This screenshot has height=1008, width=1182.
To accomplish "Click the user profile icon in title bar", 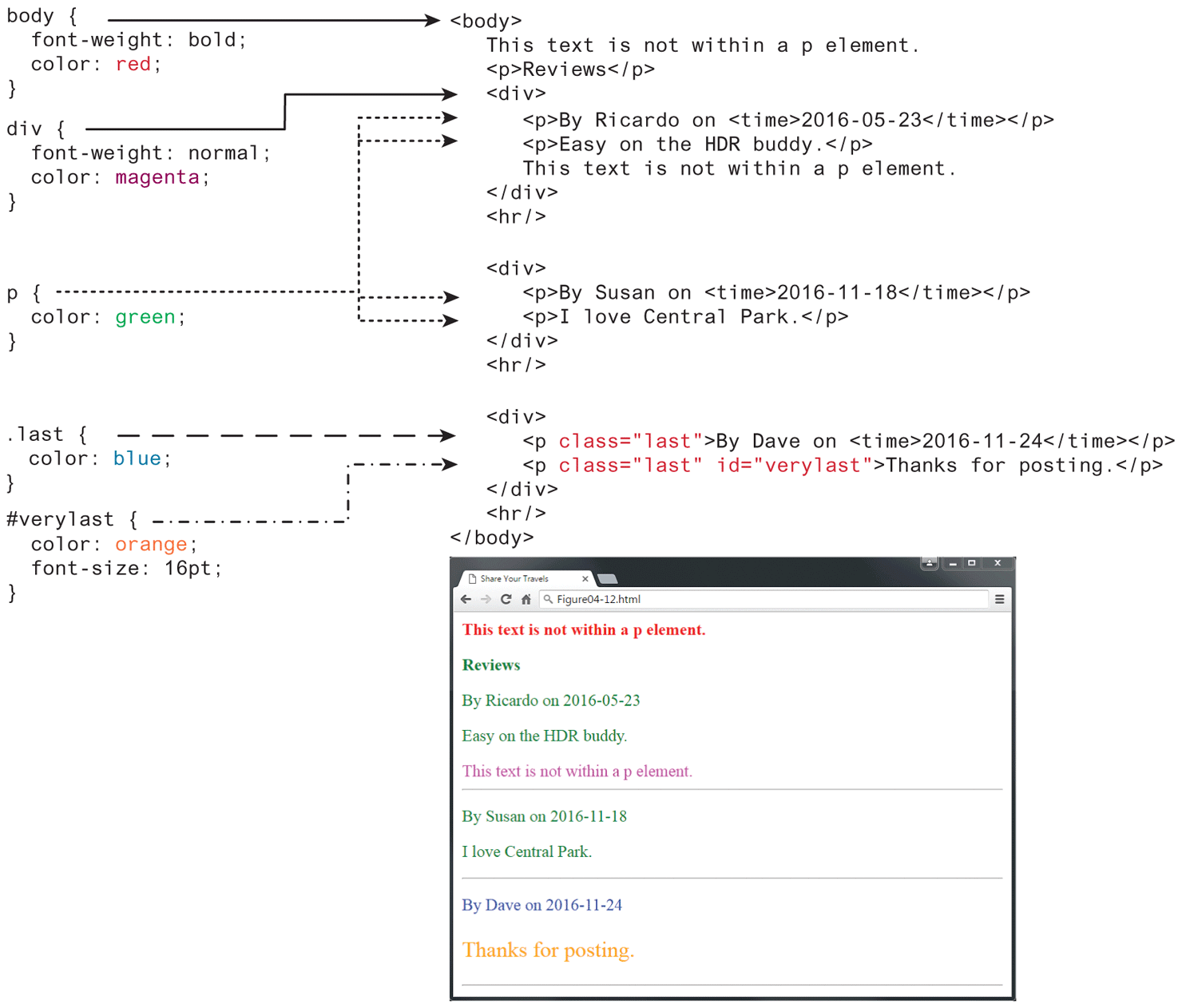I will pyautogui.click(x=929, y=563).
